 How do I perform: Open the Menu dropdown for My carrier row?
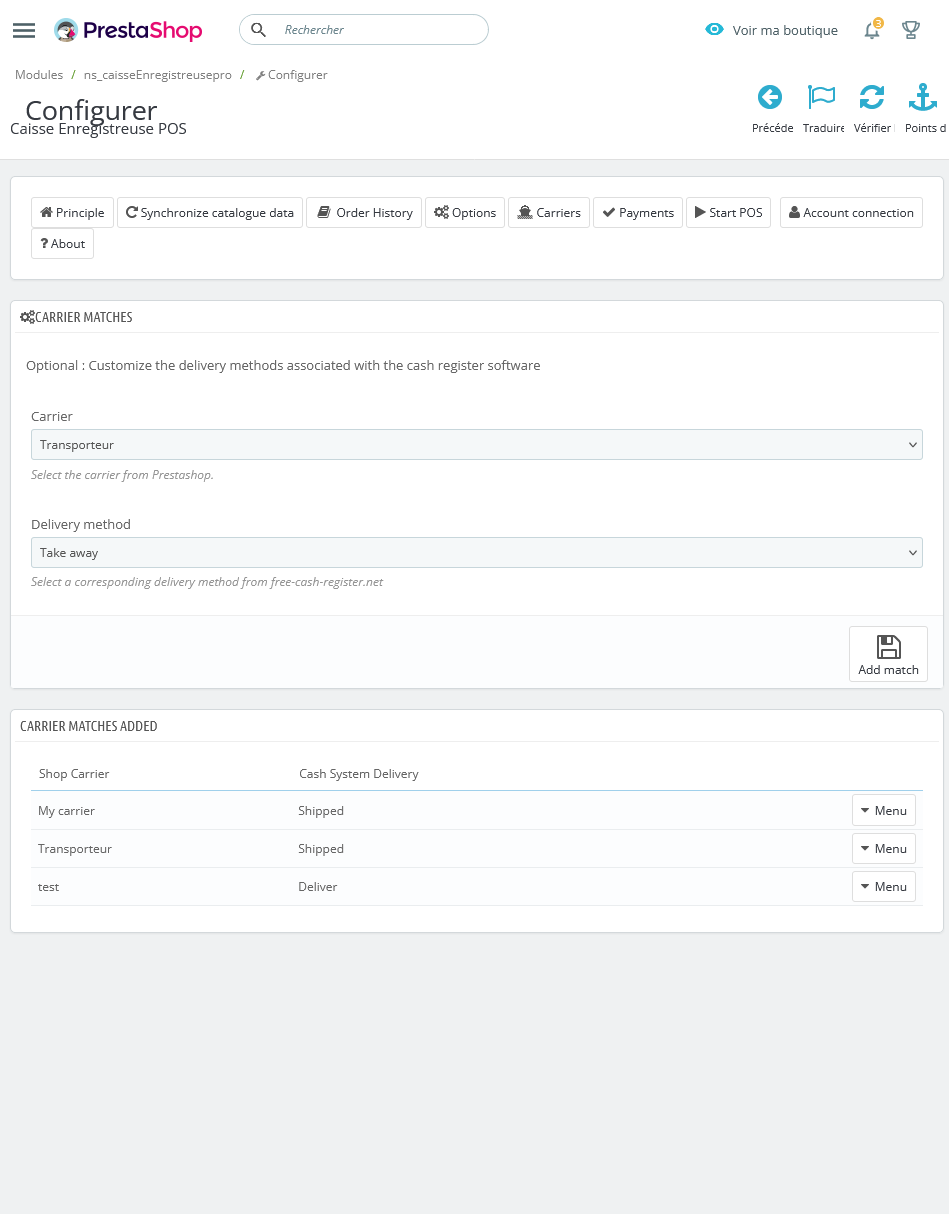[x=883, y=810]
